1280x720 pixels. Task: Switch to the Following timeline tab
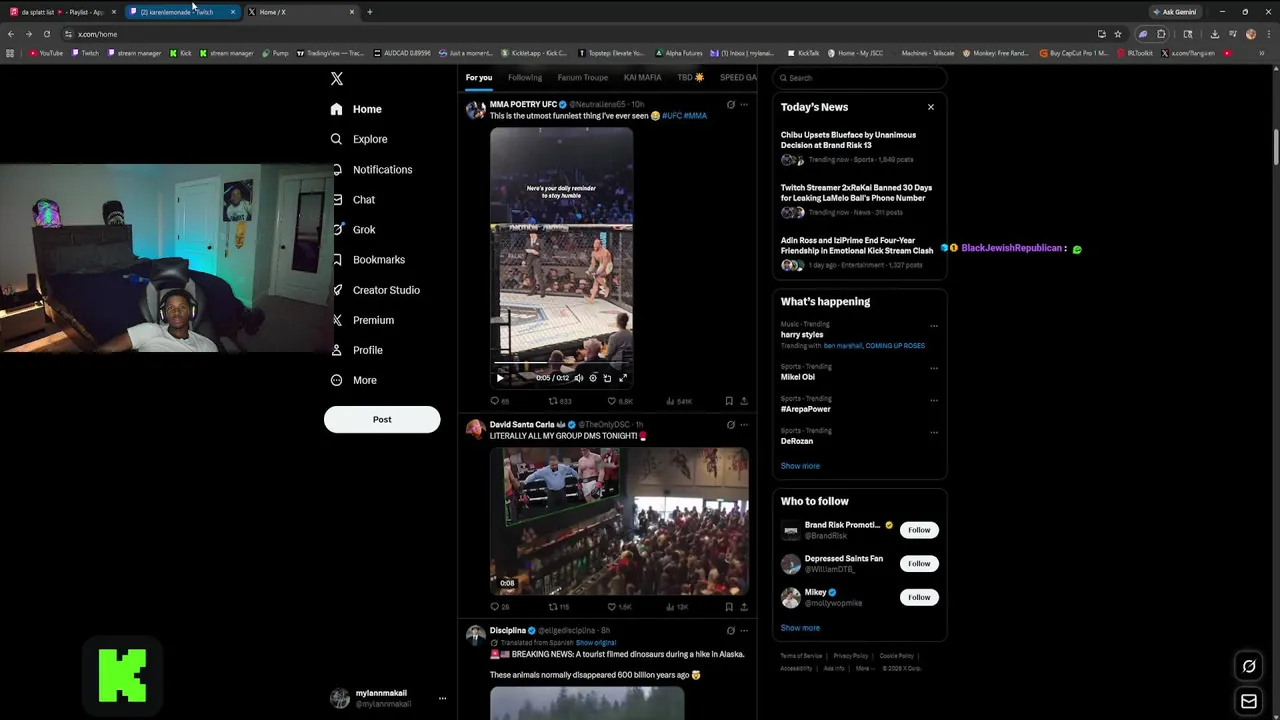point(524,77)
